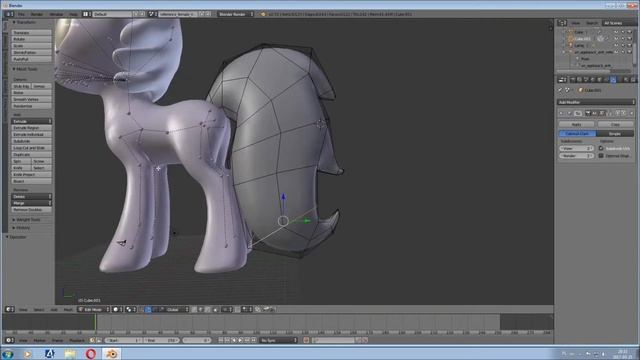Select the Catmull-Clark subdivision type tab
The width and height of the screenshot is (640, 360).
(577, 133)
